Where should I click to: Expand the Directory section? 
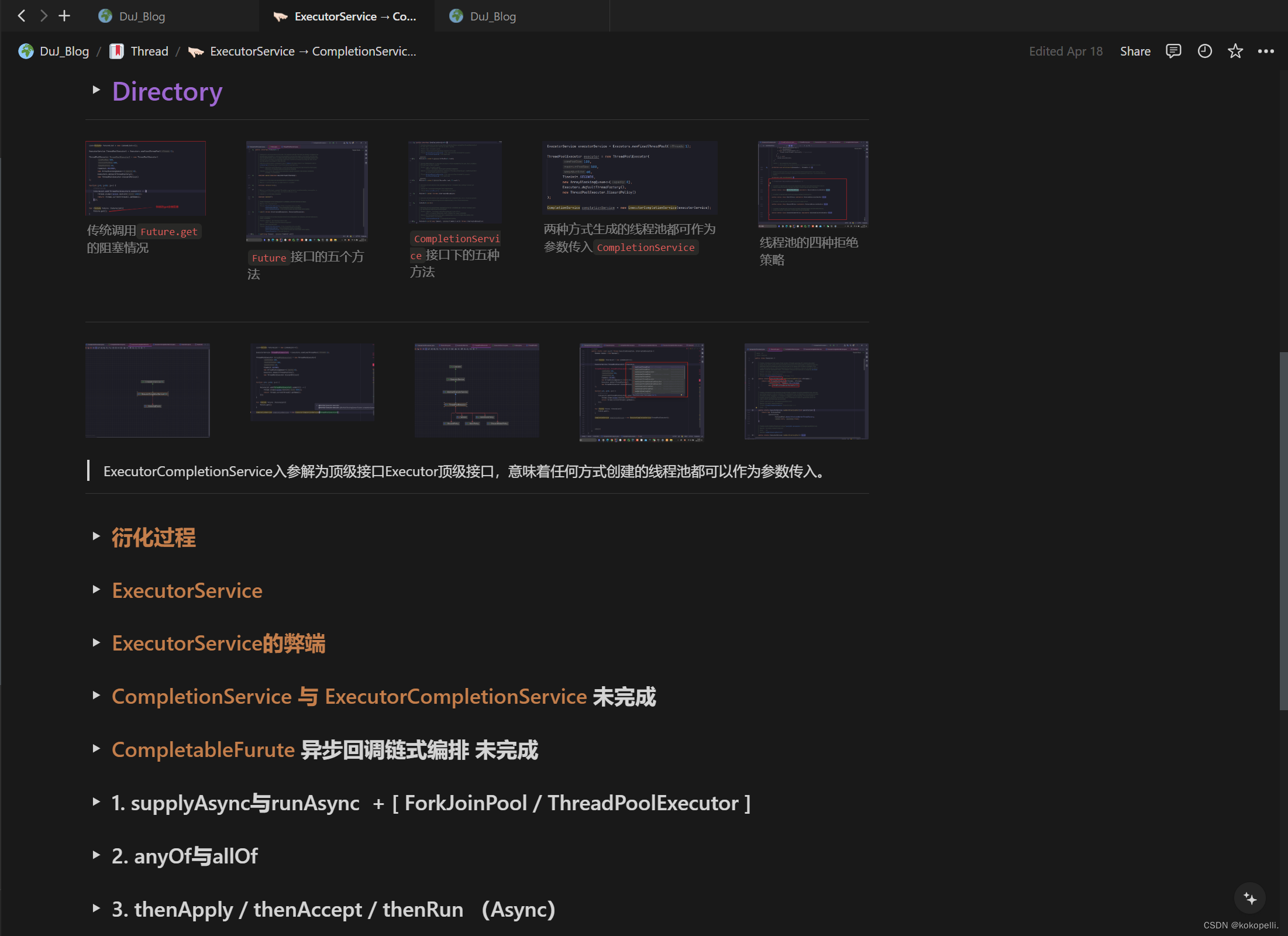pyautogui.click(x=97, y=90)
